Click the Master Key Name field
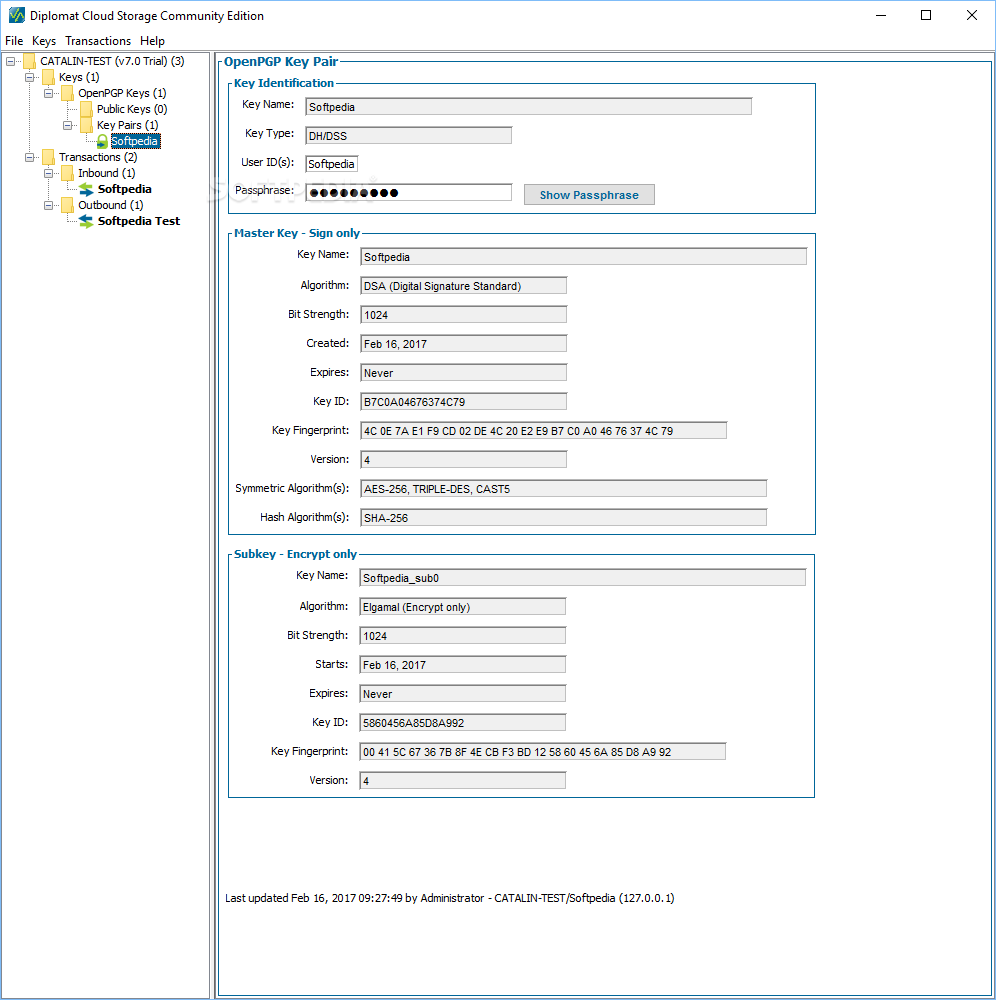996x1000 pixels. click(583, 256)
